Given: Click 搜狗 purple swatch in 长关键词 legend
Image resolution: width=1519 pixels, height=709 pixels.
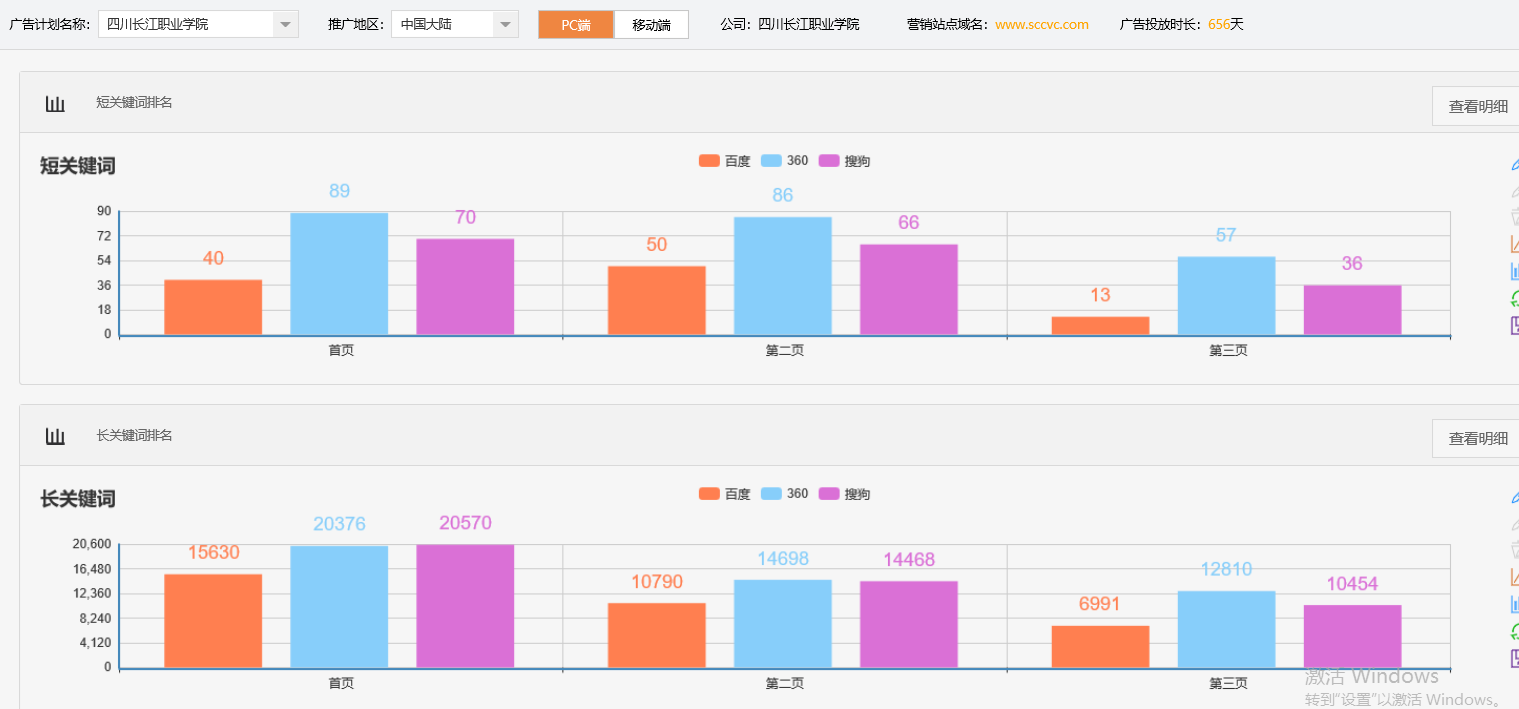Looking at the screenshot, I should tap(830, 494).
